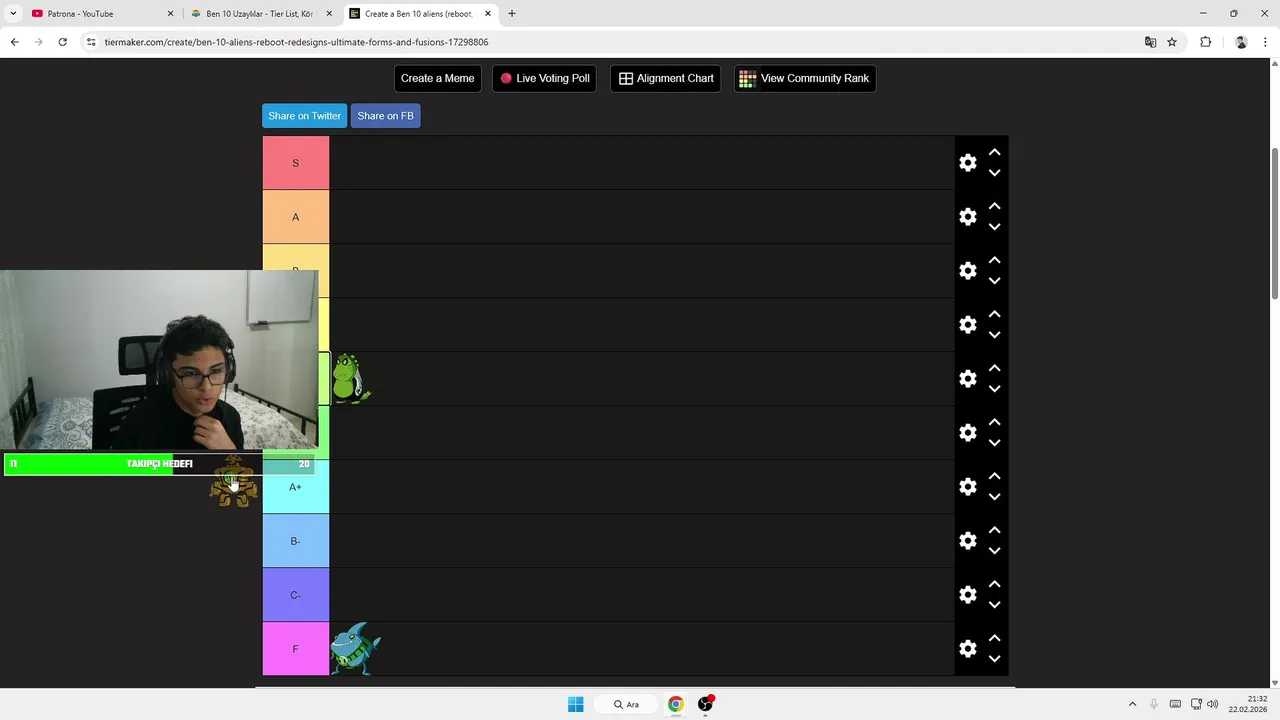This screenshot has height=720, width=1280.
Task: Share on Twitter
Action: [x=304, y=116]
